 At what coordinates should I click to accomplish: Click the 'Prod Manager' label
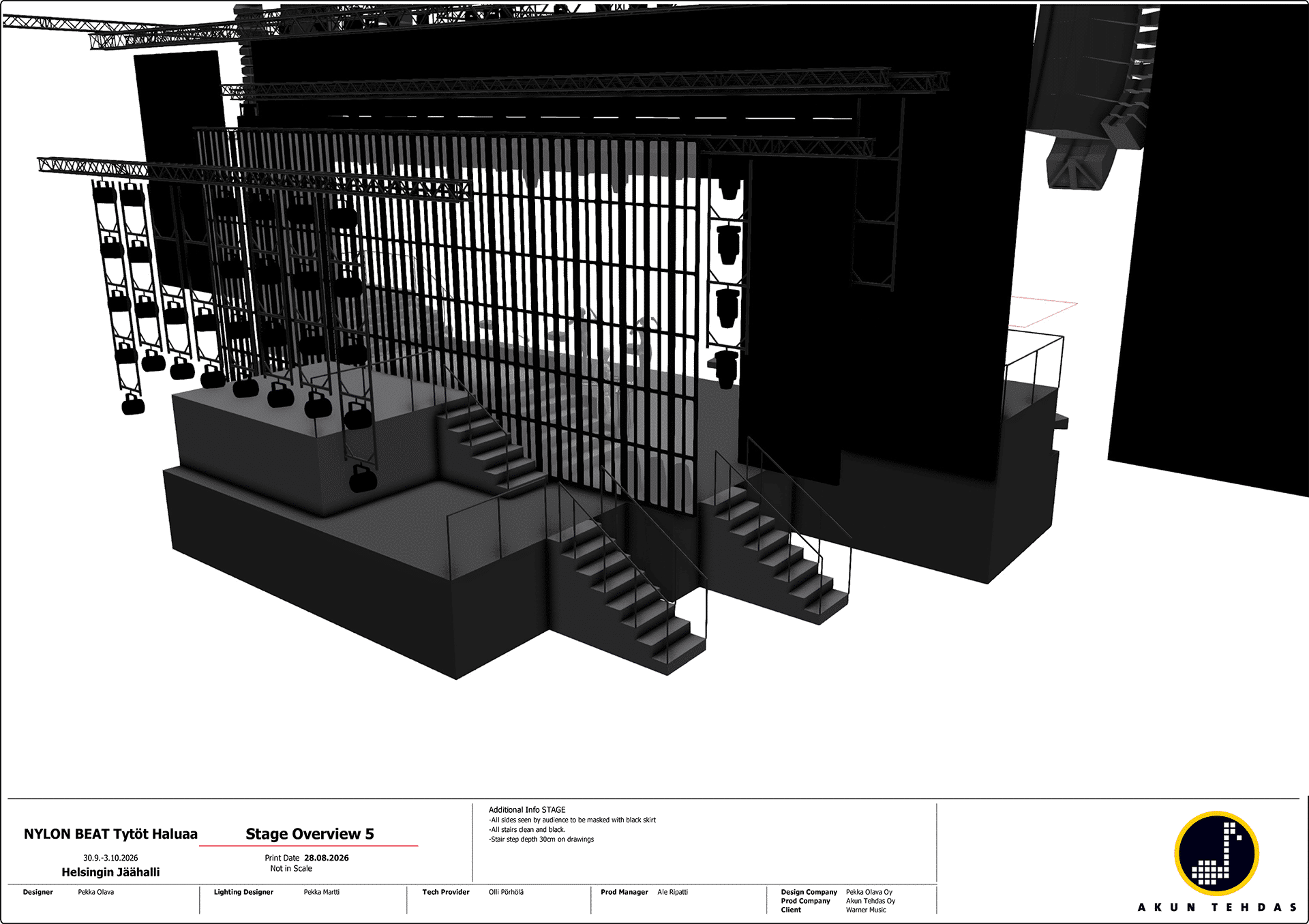click(x=625, y=892)
